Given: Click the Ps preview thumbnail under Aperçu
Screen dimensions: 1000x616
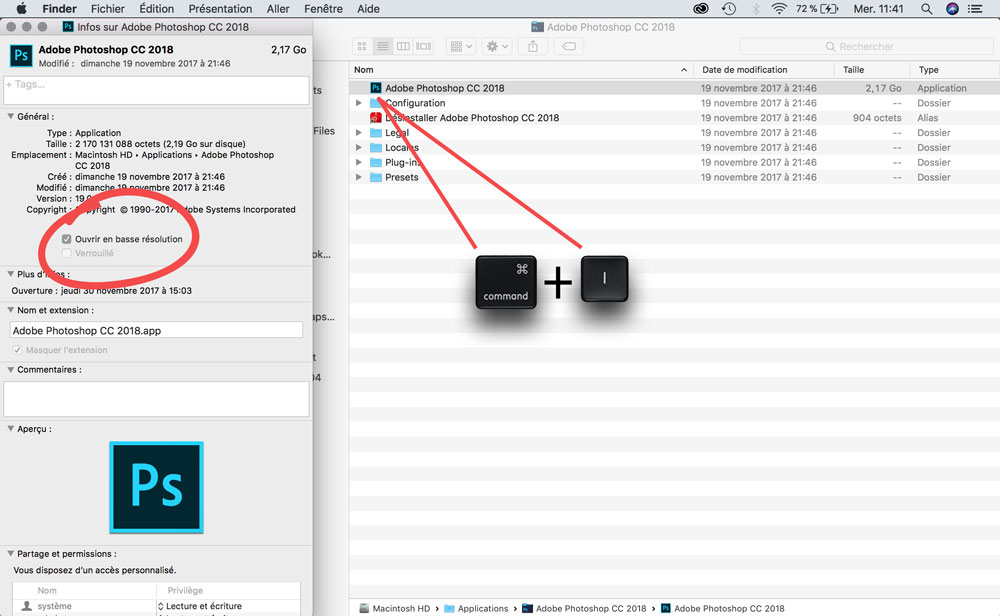Looking at the screenshot, I should [156, 487].
